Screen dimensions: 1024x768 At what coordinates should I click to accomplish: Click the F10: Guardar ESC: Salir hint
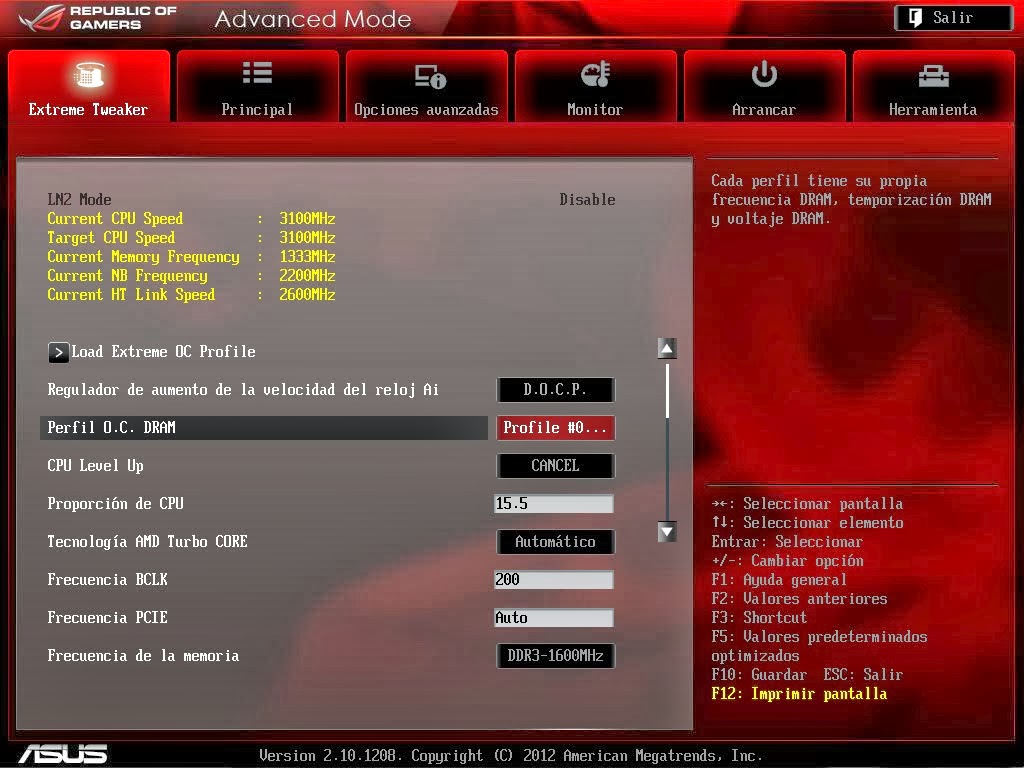point(807,675)
